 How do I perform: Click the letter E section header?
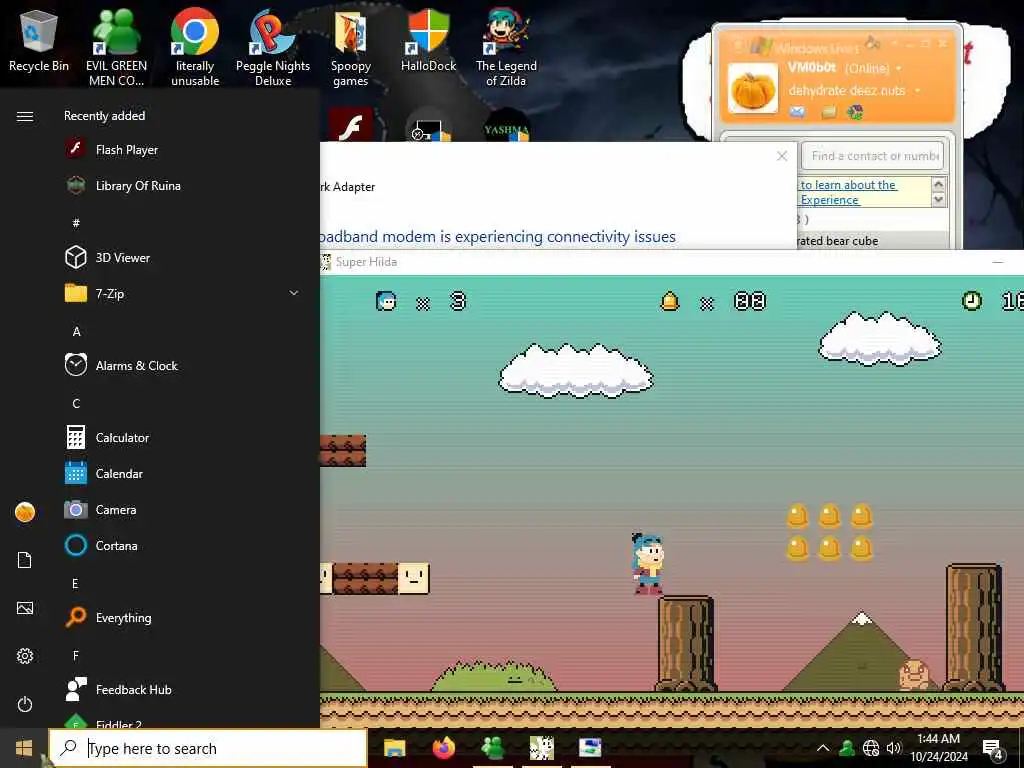(x=75, y=583)
